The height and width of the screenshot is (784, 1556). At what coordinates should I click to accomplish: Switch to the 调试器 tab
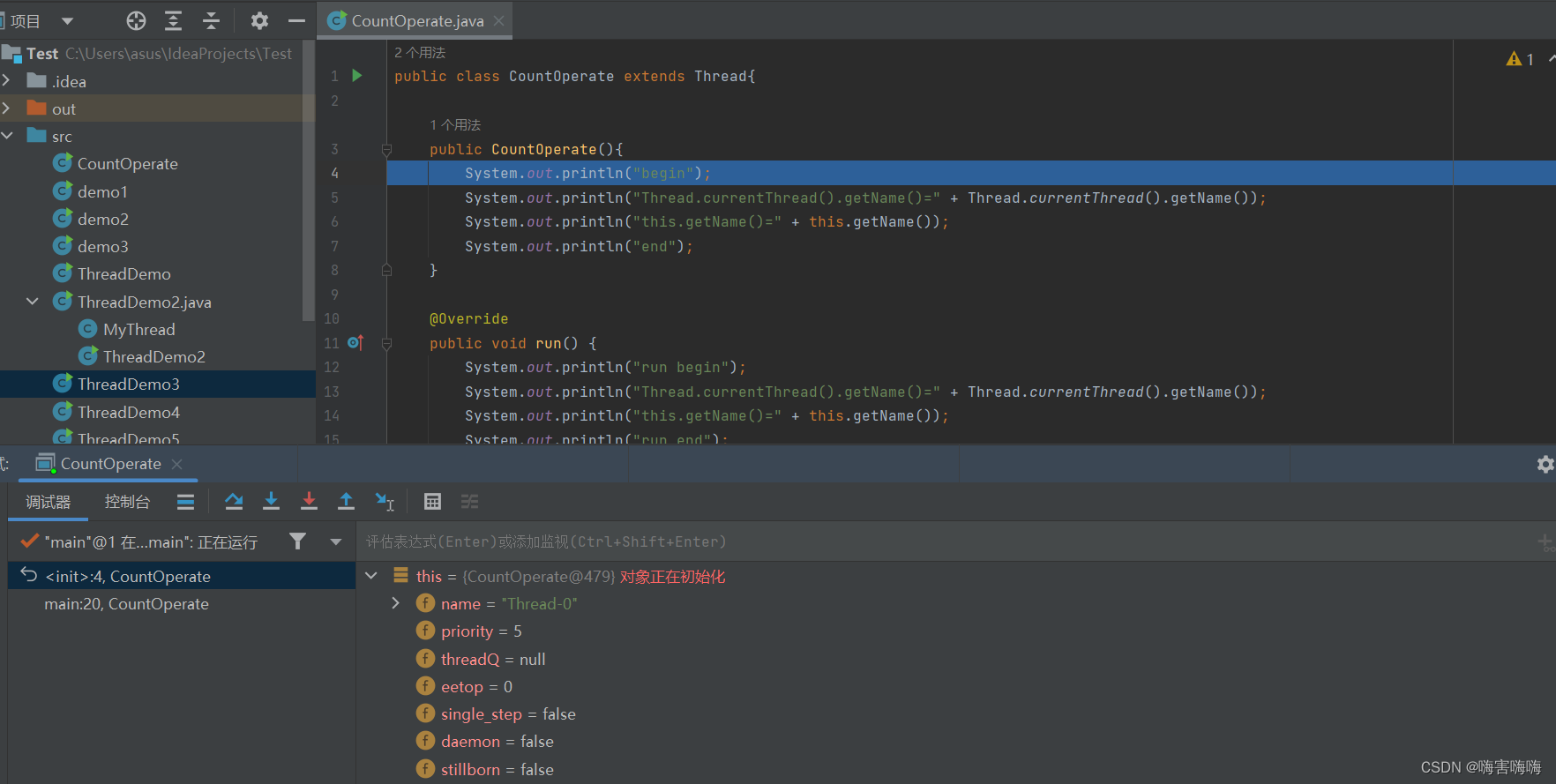[x=48, y=502]
